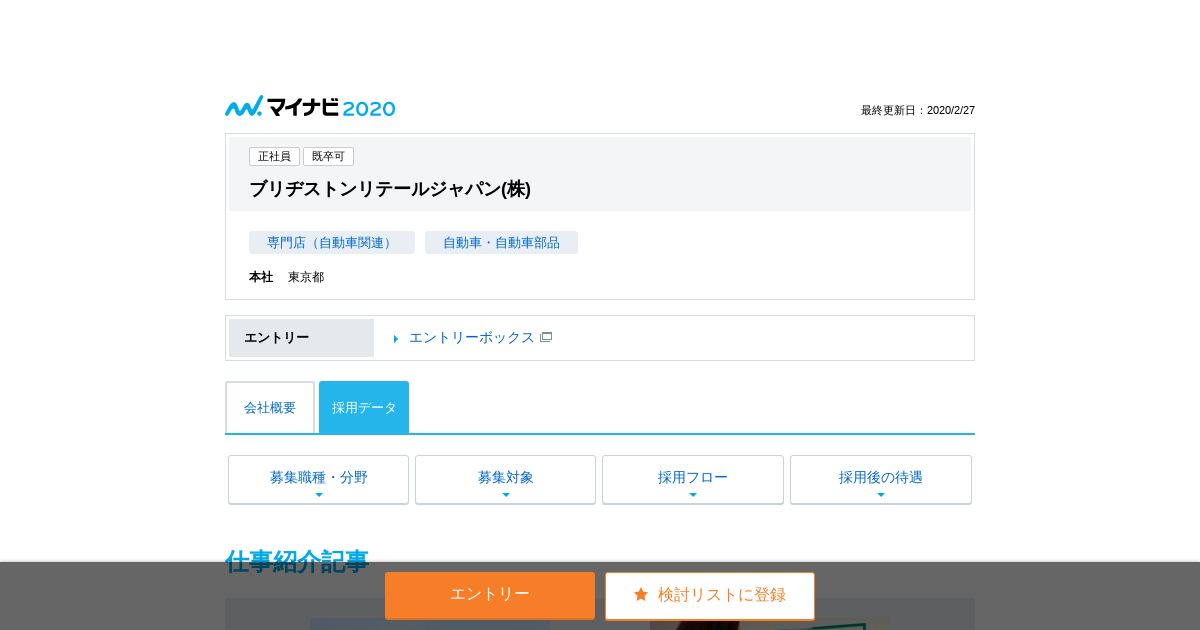Click the エントリー row label
The width and height of the screenshot is (1200, 630).
[301, 338]
